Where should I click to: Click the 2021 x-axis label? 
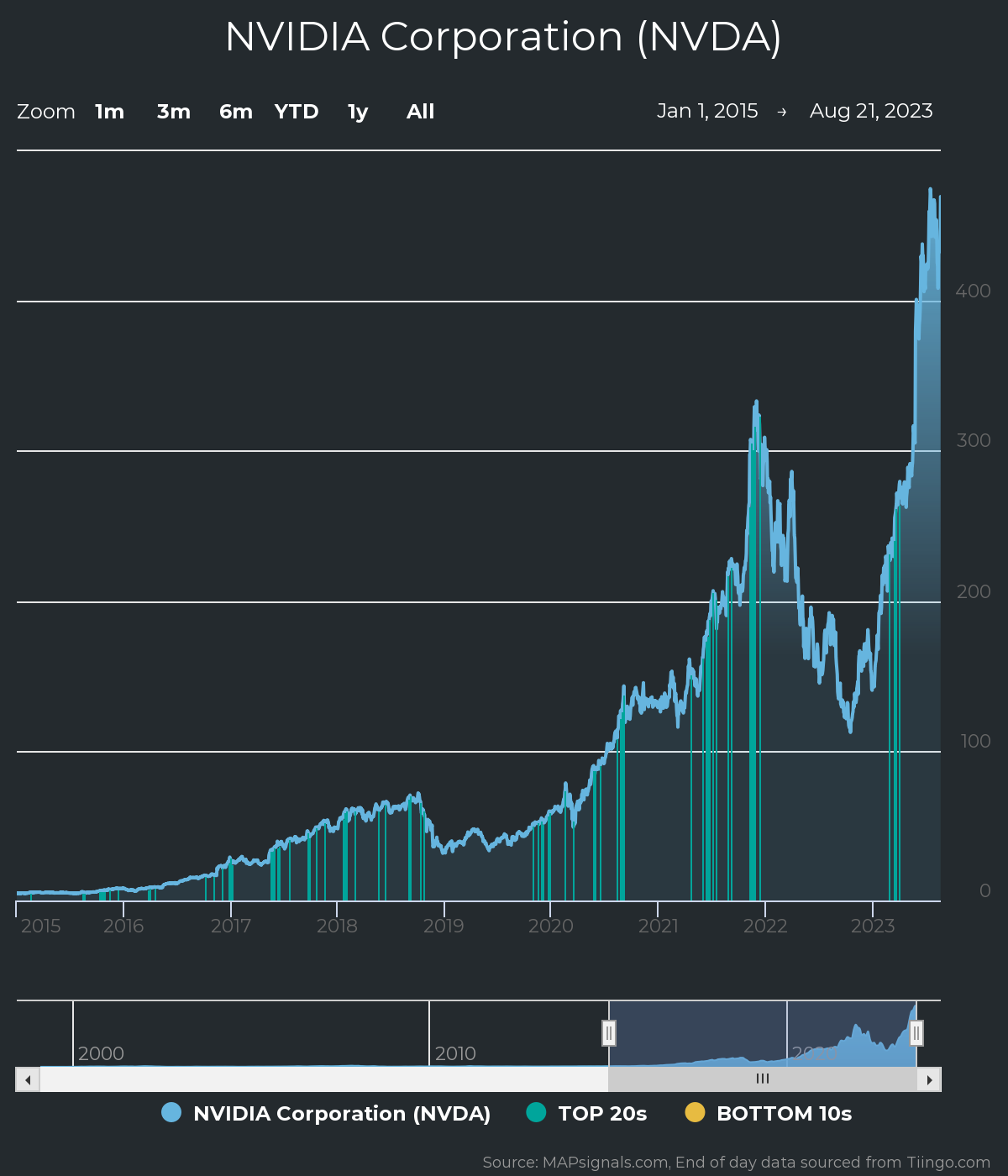(659, 926)
